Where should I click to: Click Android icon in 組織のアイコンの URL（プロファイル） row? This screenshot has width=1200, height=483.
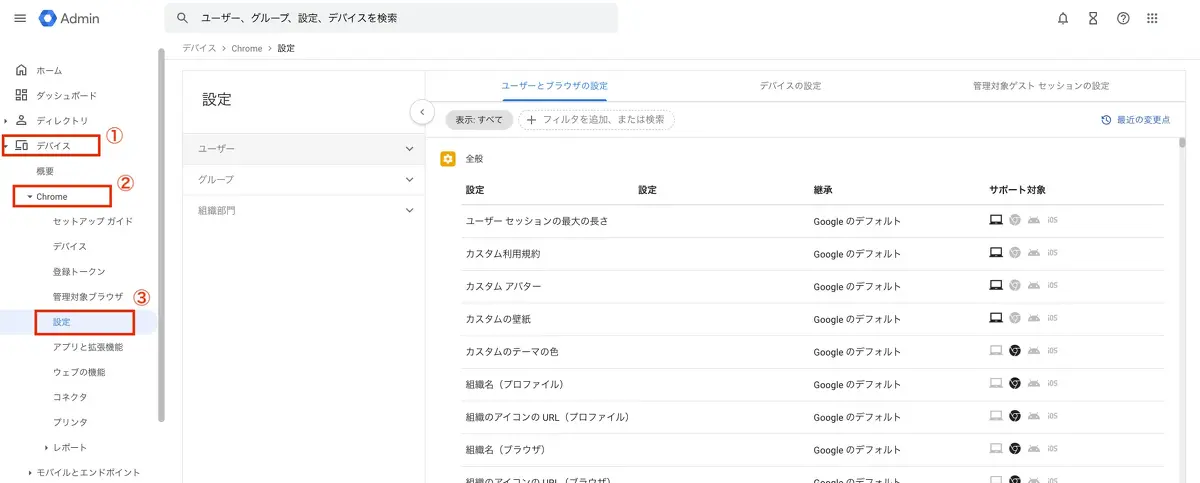[x=1034, y=416]
